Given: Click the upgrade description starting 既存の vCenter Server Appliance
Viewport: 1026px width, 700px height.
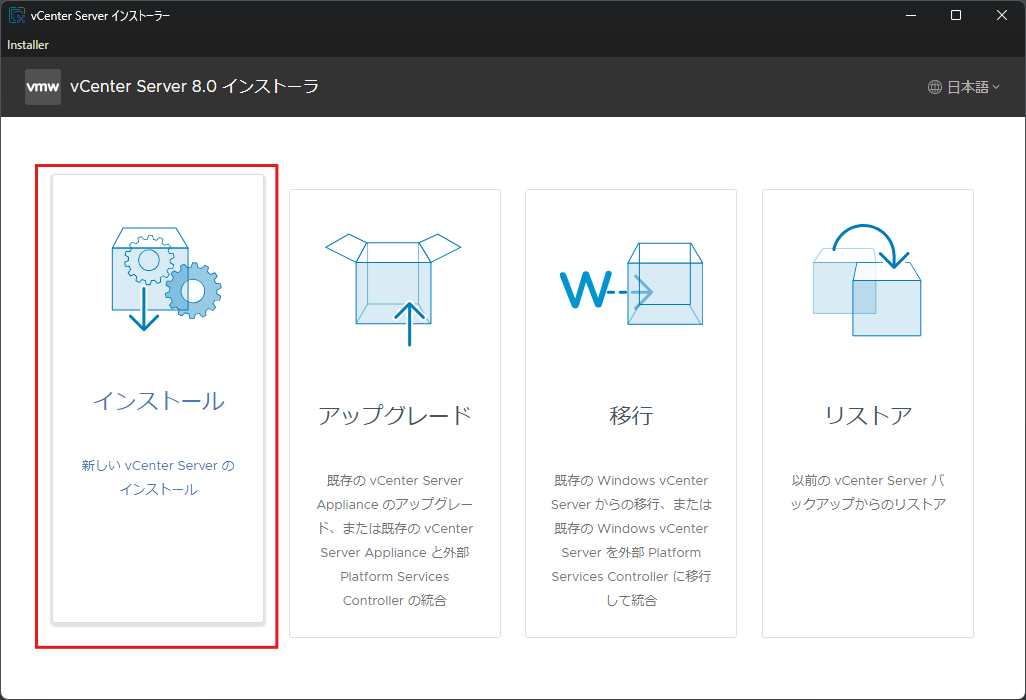Looking at the screenshot, I should pos(395,540).
